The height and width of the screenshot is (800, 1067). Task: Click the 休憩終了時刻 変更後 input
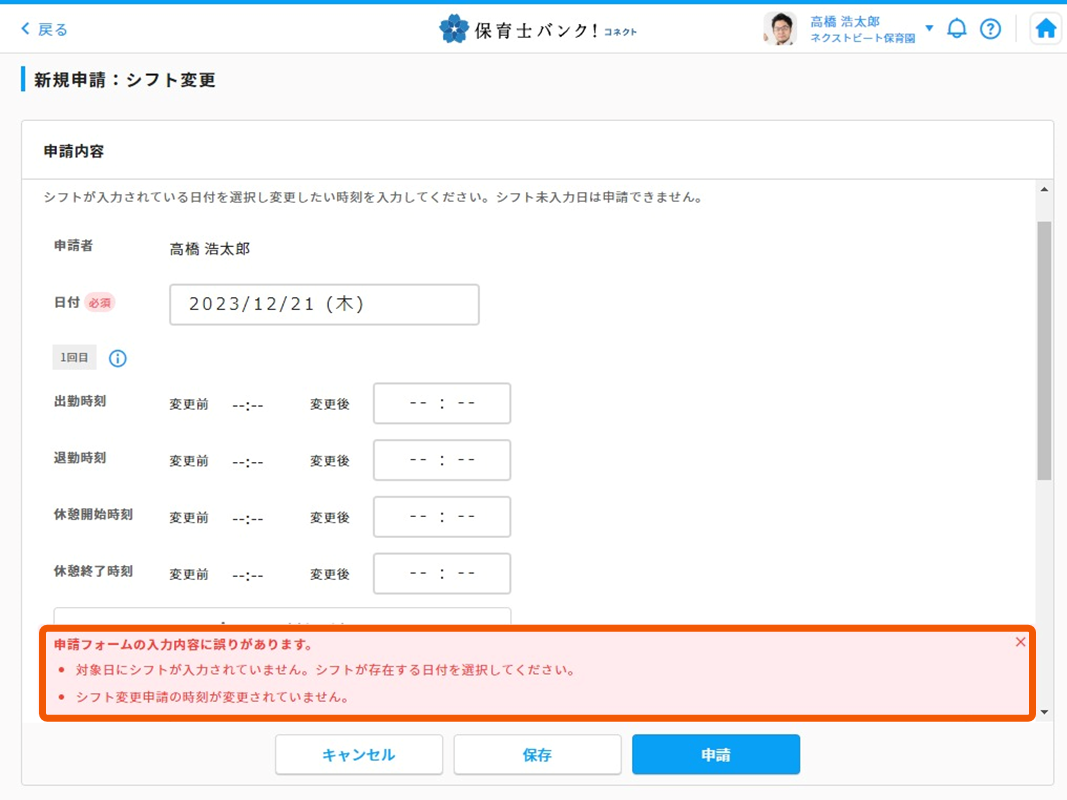point(441,573)
